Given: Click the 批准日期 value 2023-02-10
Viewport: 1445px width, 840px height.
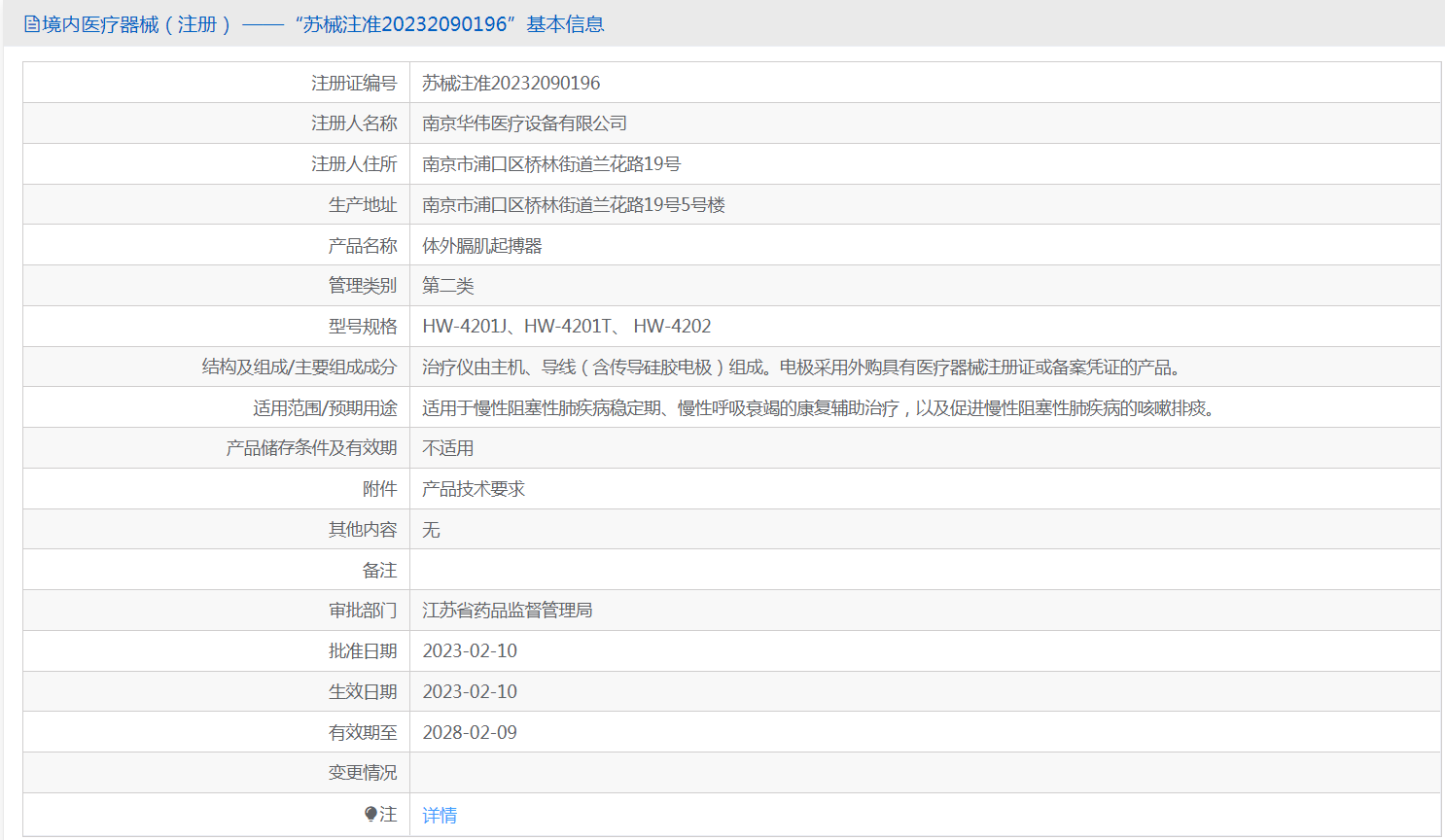Looking at the screenshot, I should coord(470,651).
